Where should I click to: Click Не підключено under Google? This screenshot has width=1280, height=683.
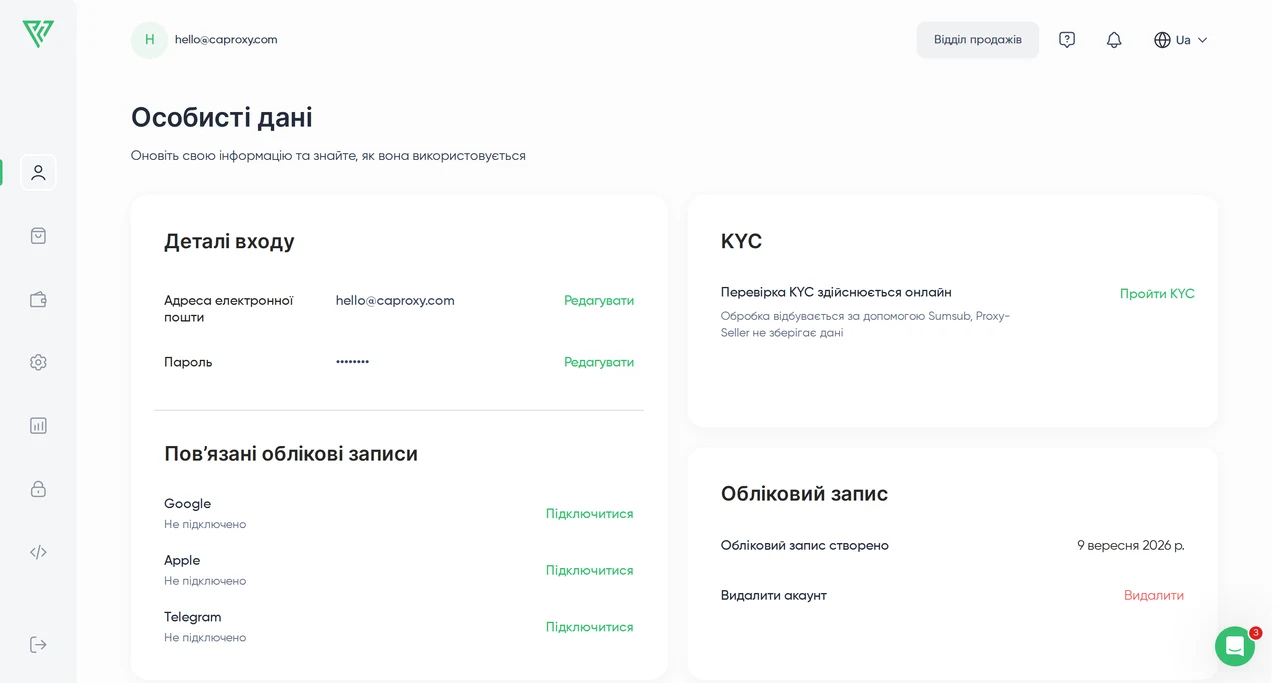point(205,524)
